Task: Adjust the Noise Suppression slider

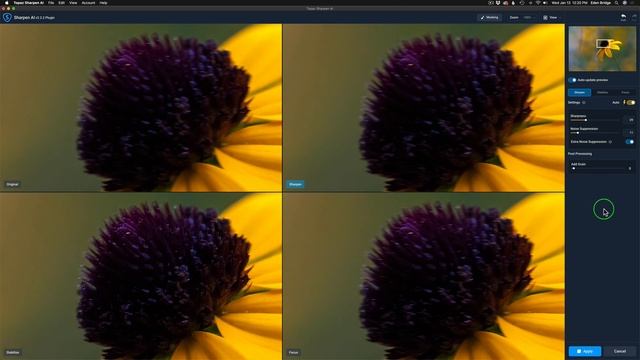Action: [x=595, y=133]
